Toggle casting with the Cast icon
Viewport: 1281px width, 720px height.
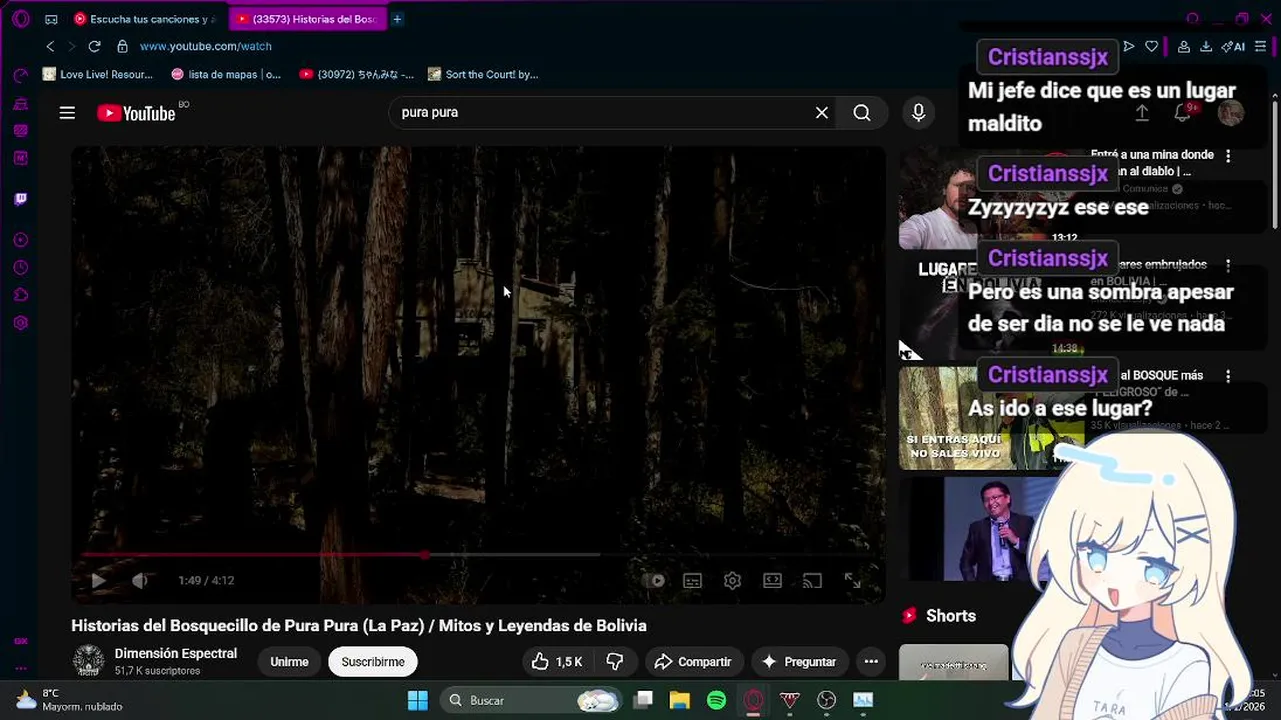(812, 580)
